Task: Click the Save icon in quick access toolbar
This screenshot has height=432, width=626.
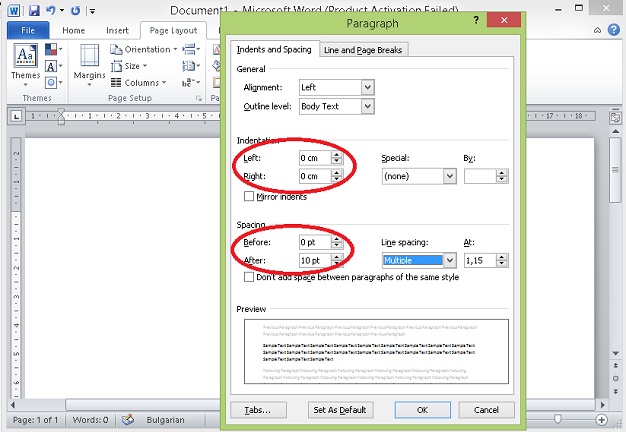Action: pyautogui.click(x=34, y=11)
